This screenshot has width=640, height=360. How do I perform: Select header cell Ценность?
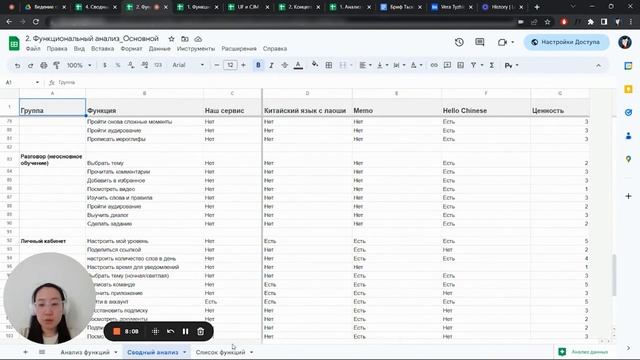tap(560, 108)
